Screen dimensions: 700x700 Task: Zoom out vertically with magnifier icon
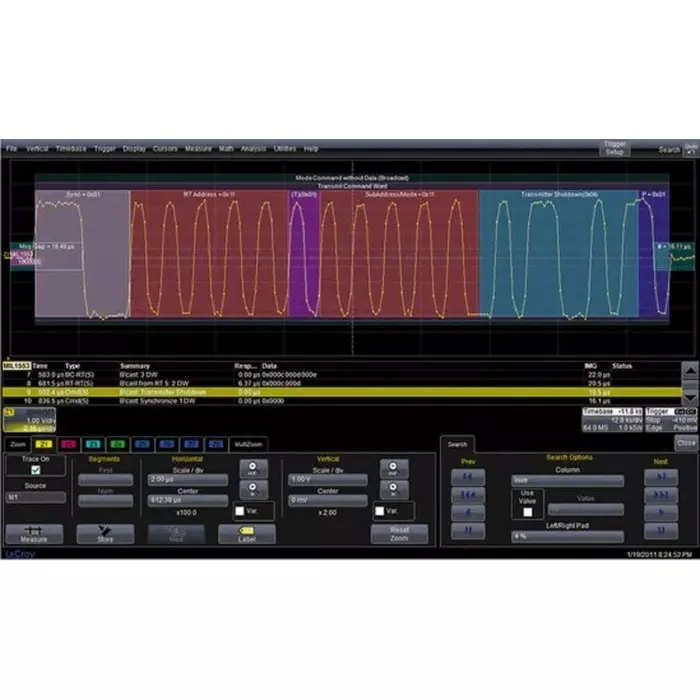393,468
